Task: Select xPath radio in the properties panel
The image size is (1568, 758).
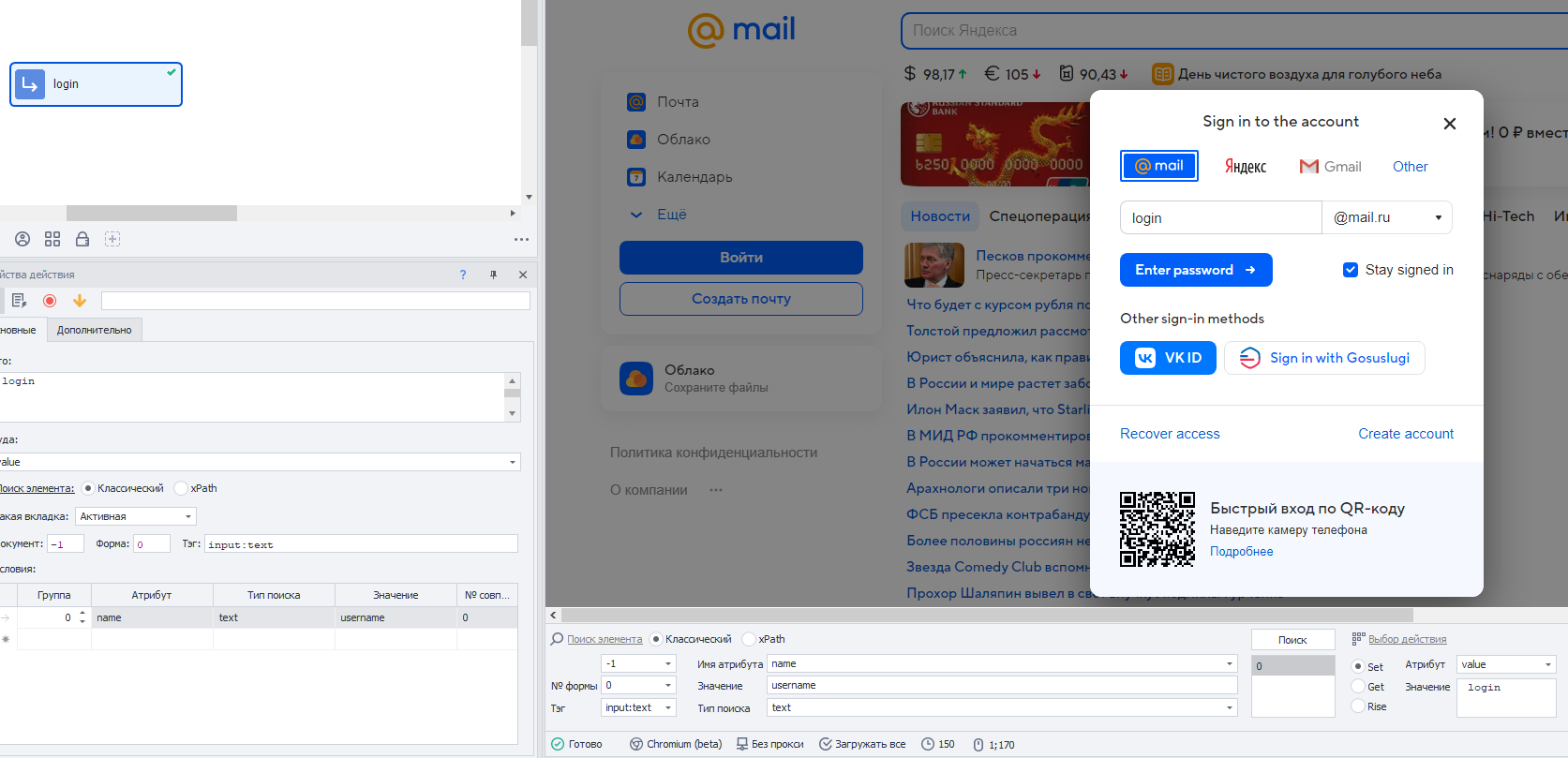Action: click(181, 488)
